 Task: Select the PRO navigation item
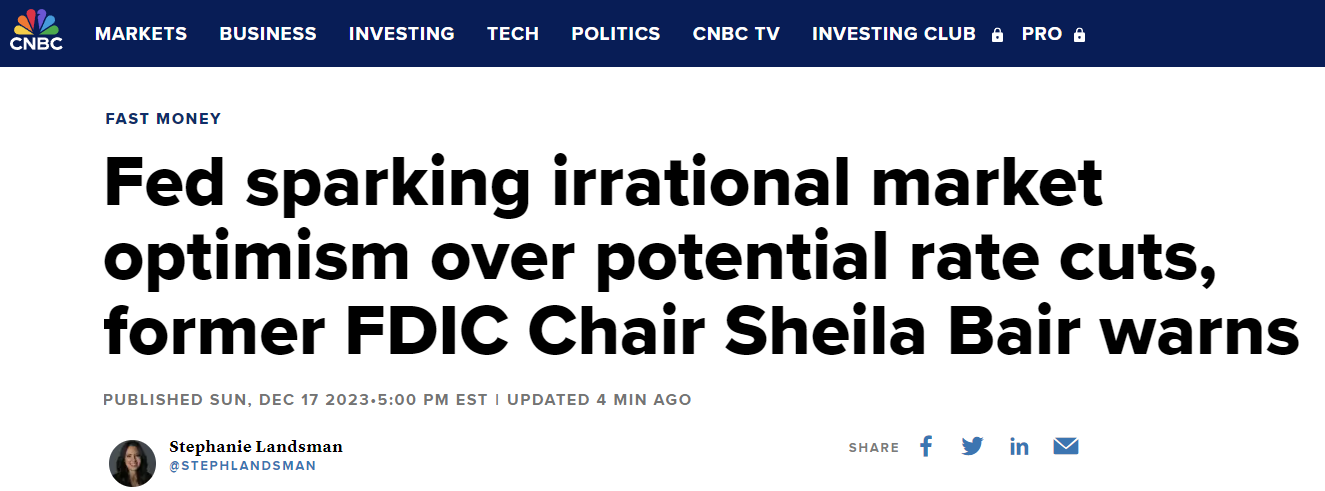click(x=1042, y=34)
